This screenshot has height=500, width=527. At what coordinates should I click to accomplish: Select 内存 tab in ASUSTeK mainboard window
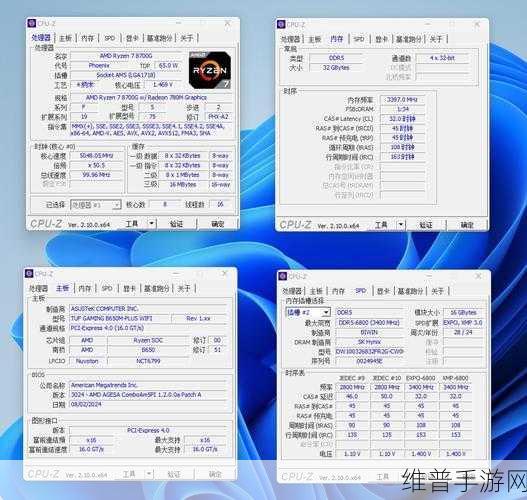[x=85, y=288]
